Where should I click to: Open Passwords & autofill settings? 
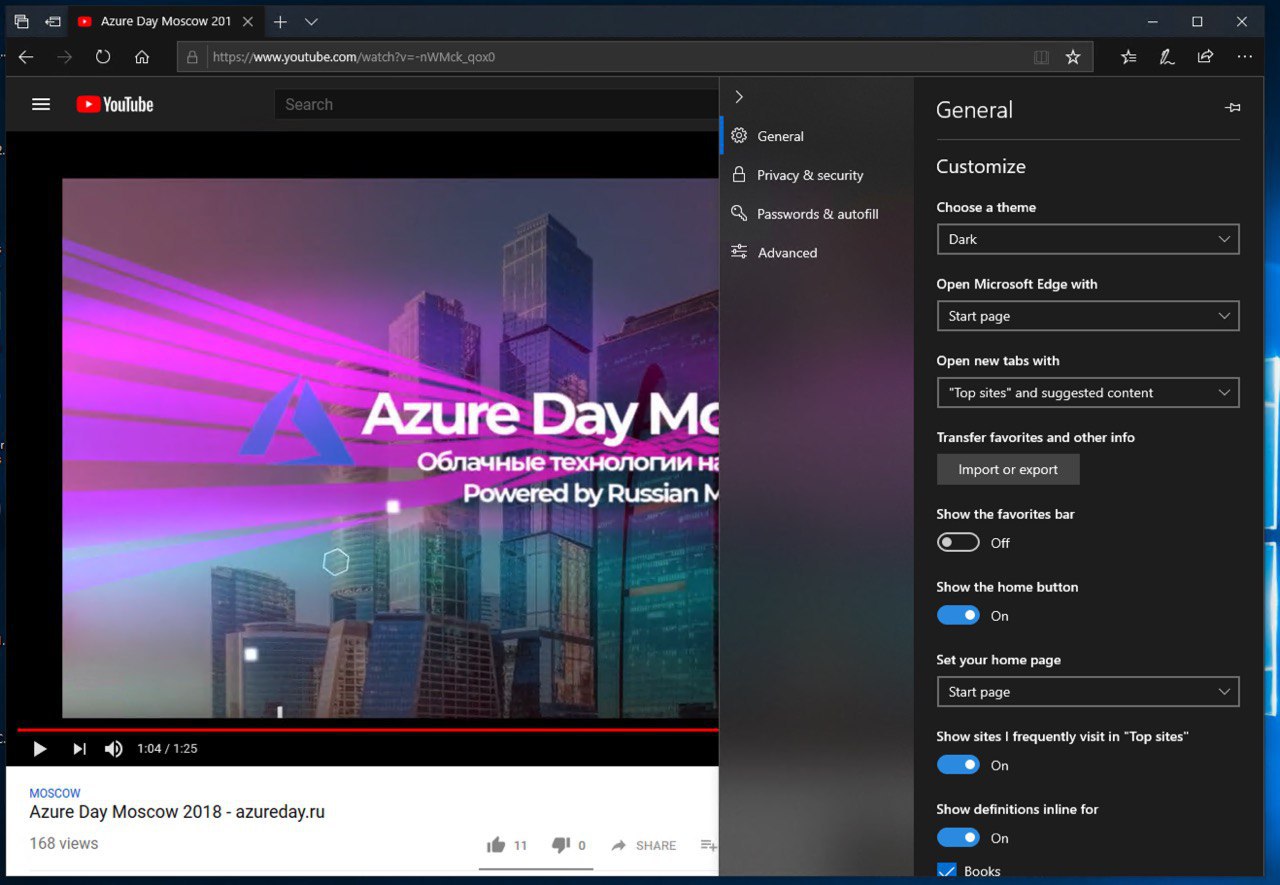click(816, 214)
